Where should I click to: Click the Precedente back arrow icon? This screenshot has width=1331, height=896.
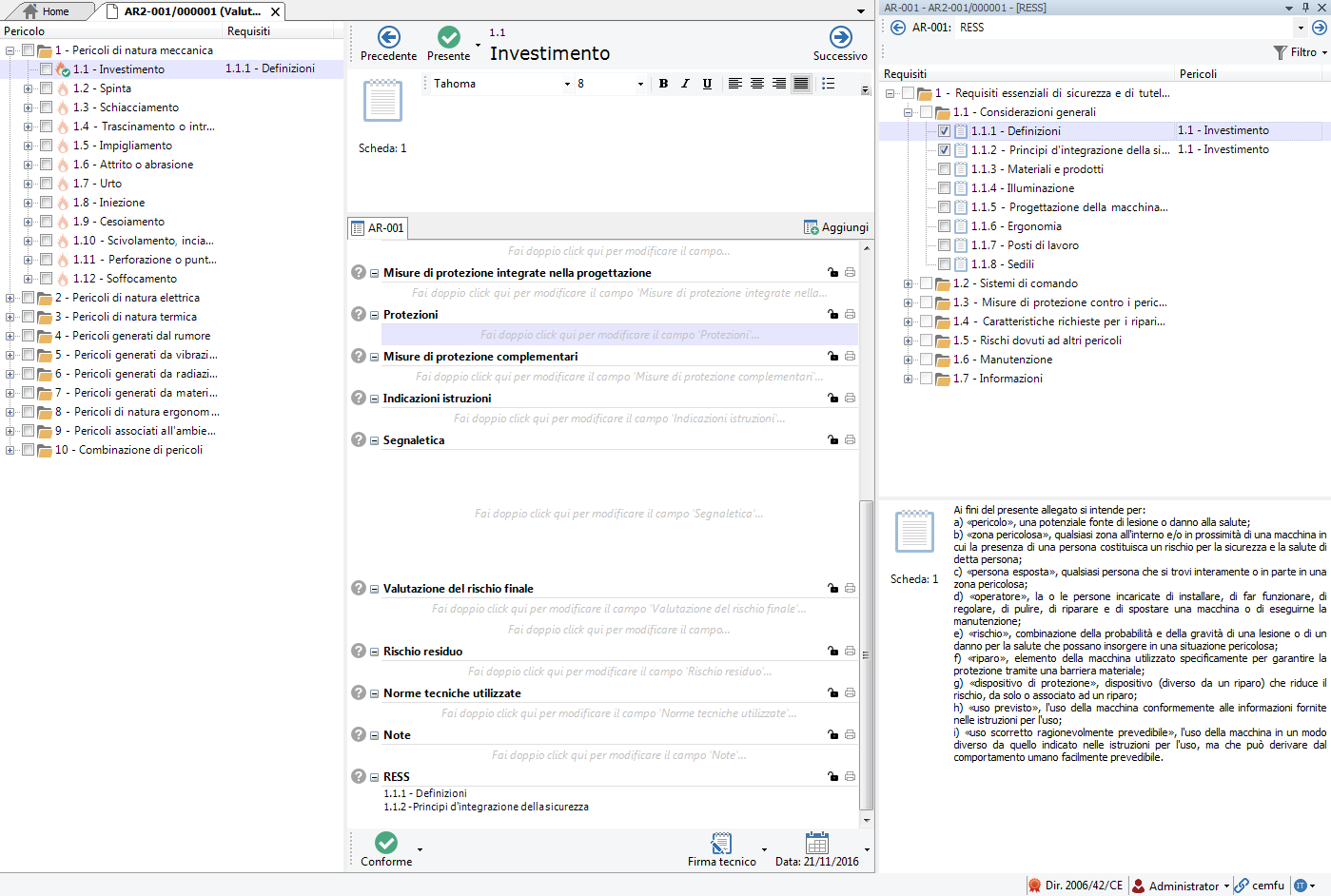(x=388, y=38)
